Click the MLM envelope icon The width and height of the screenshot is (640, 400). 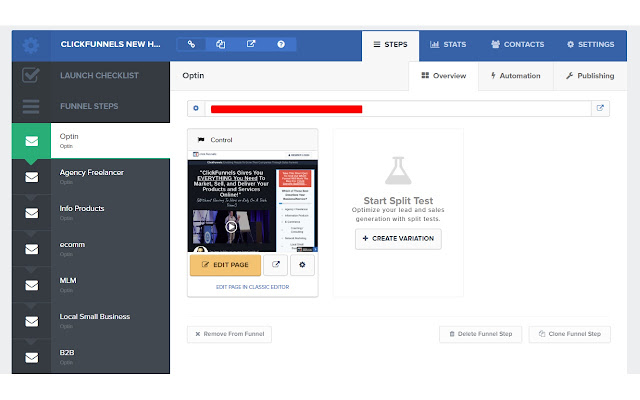click(31, 285)
